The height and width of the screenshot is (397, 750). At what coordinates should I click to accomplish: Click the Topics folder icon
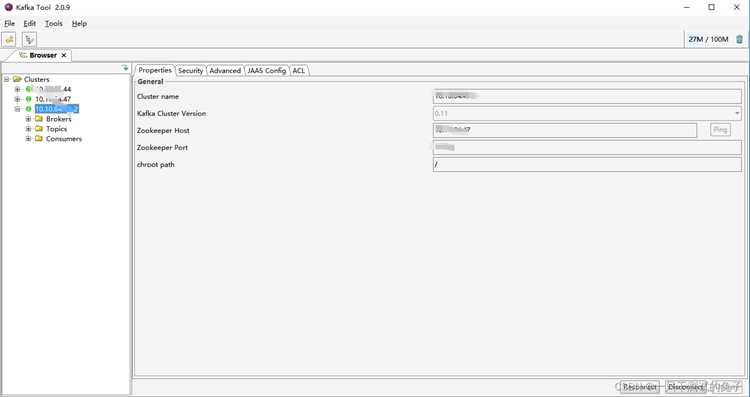pyautogui.click(x=39, y=129)
